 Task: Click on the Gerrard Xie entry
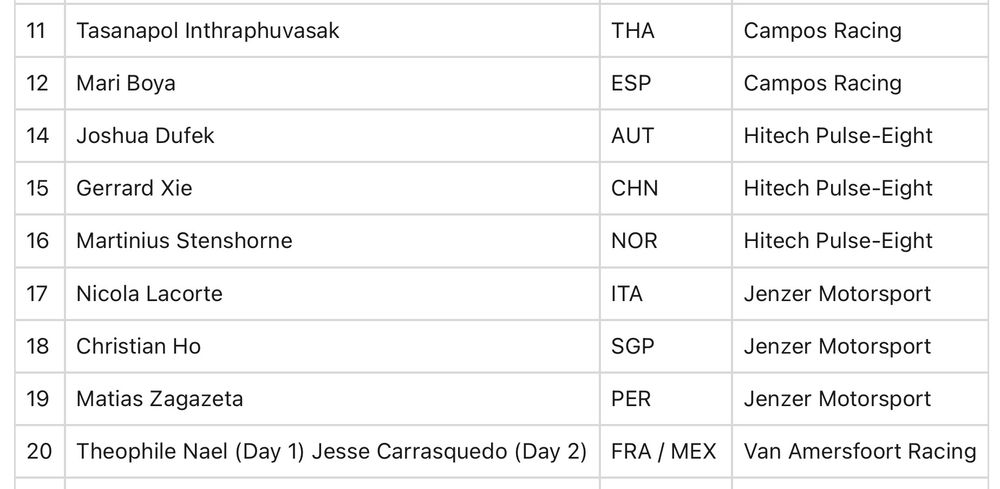(134, 188)
